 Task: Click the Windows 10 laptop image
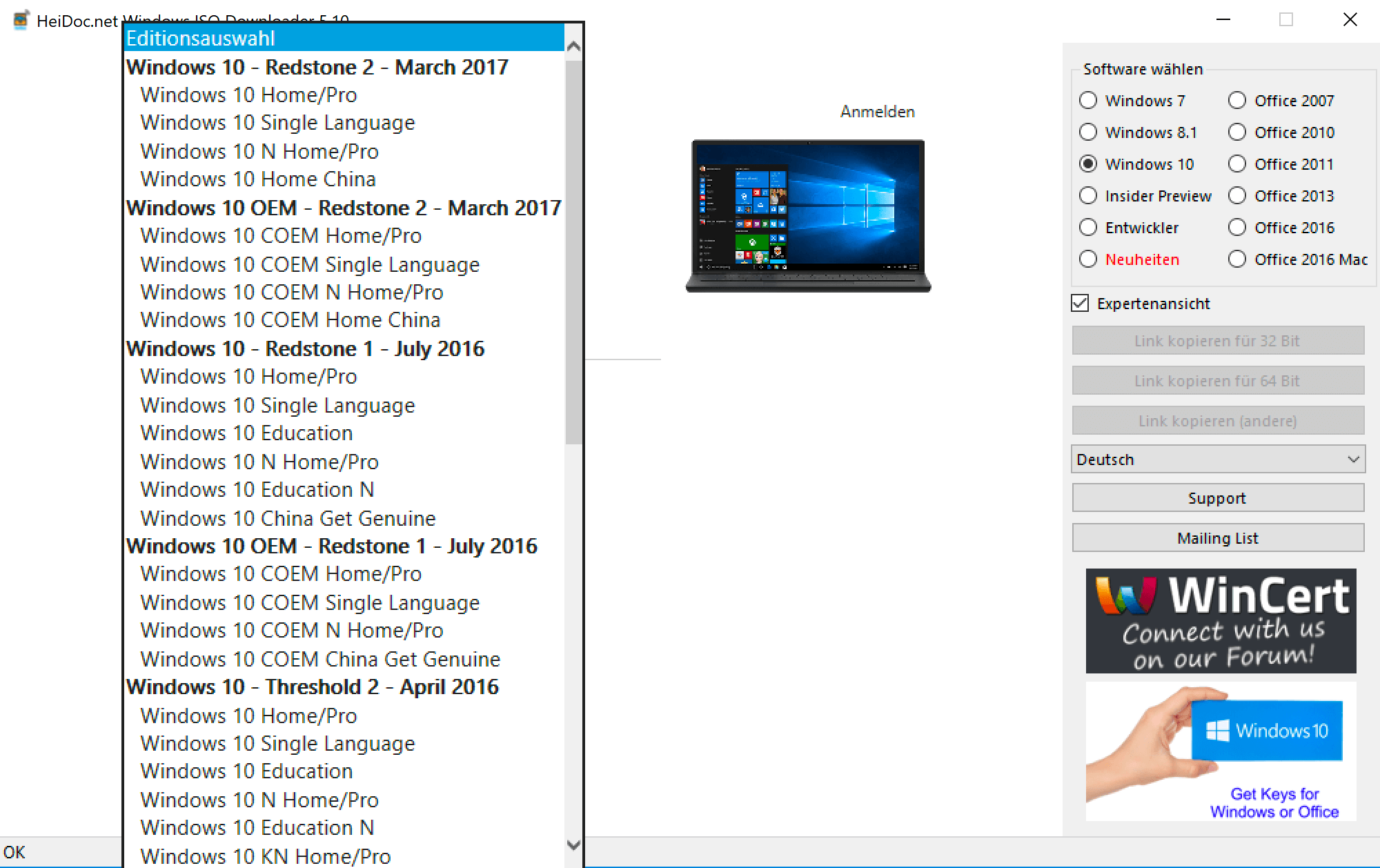[x=808, y=216]
